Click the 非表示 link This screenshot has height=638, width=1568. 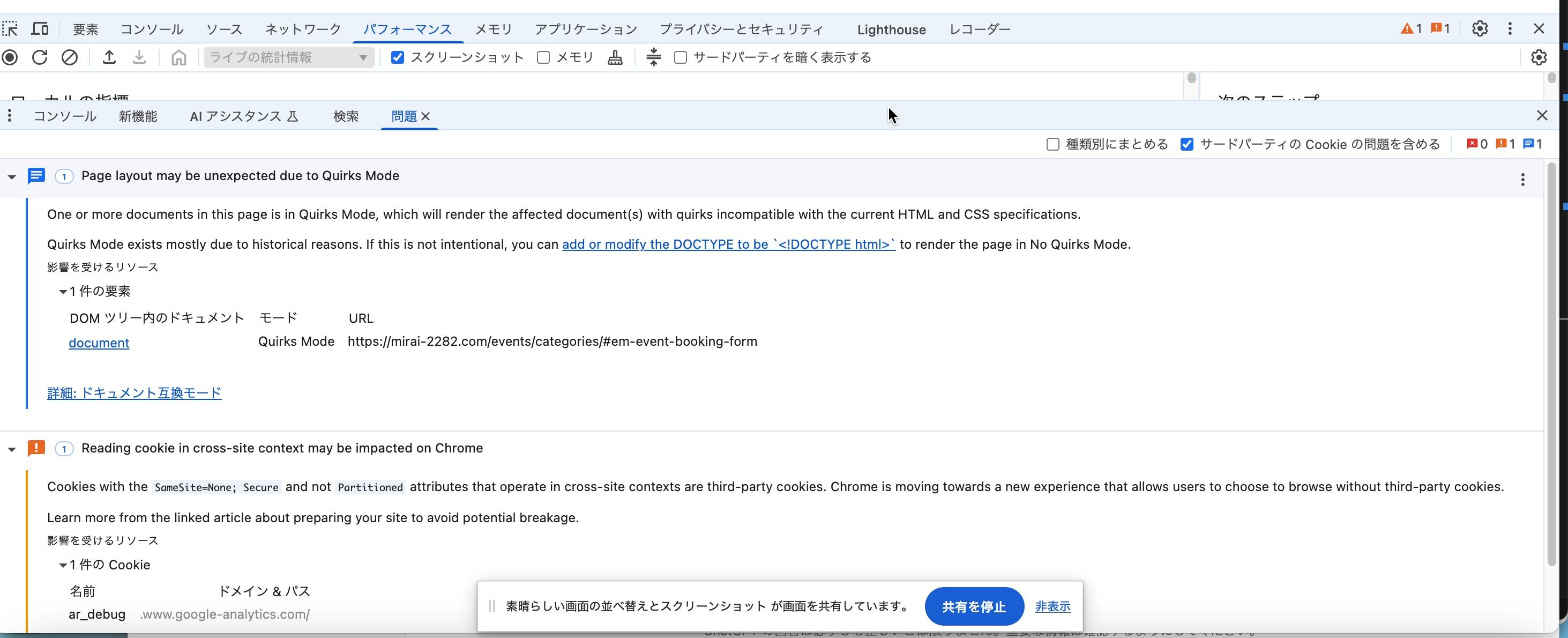click(1052, 606)
